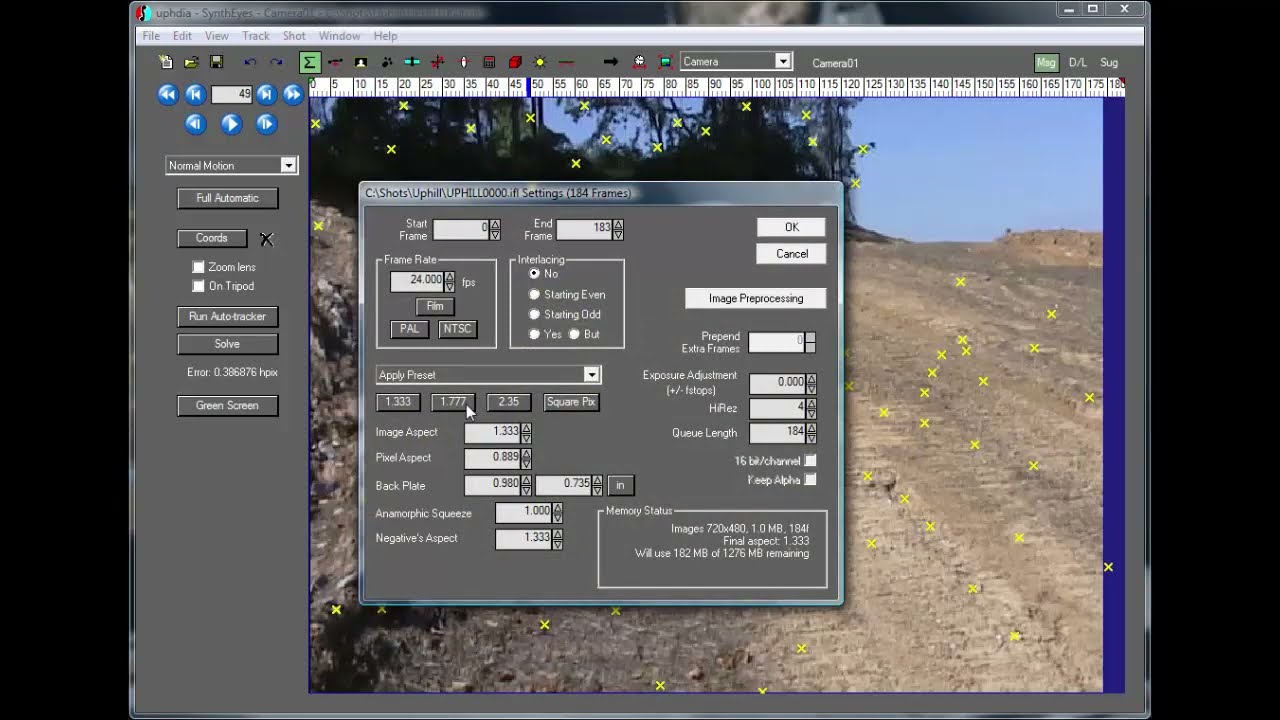Click the New file icon in toolbar
Viewport: 1280px width, 720px height.
(x=166, y=62)
